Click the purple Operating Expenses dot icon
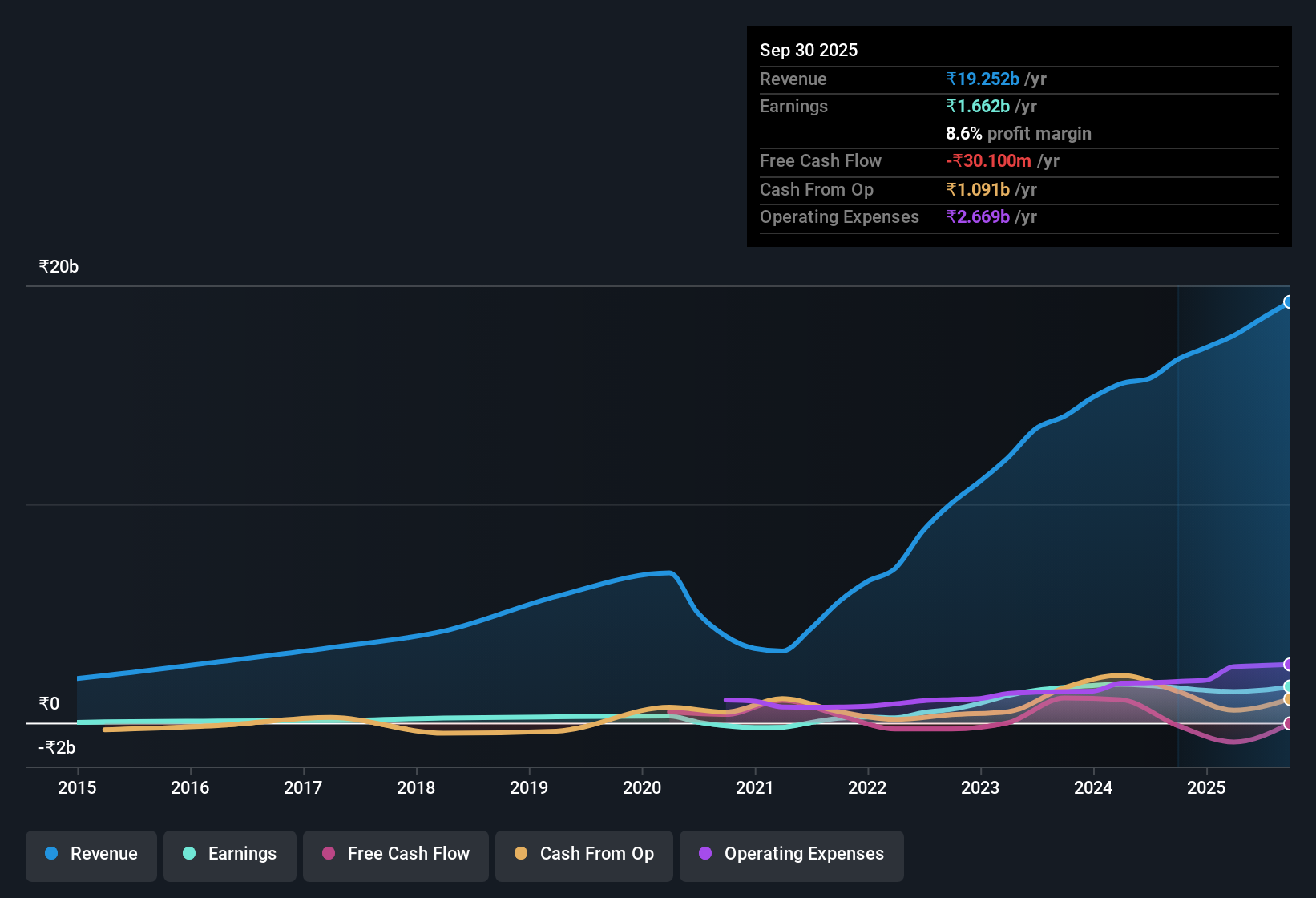 [x=705, y=853]
